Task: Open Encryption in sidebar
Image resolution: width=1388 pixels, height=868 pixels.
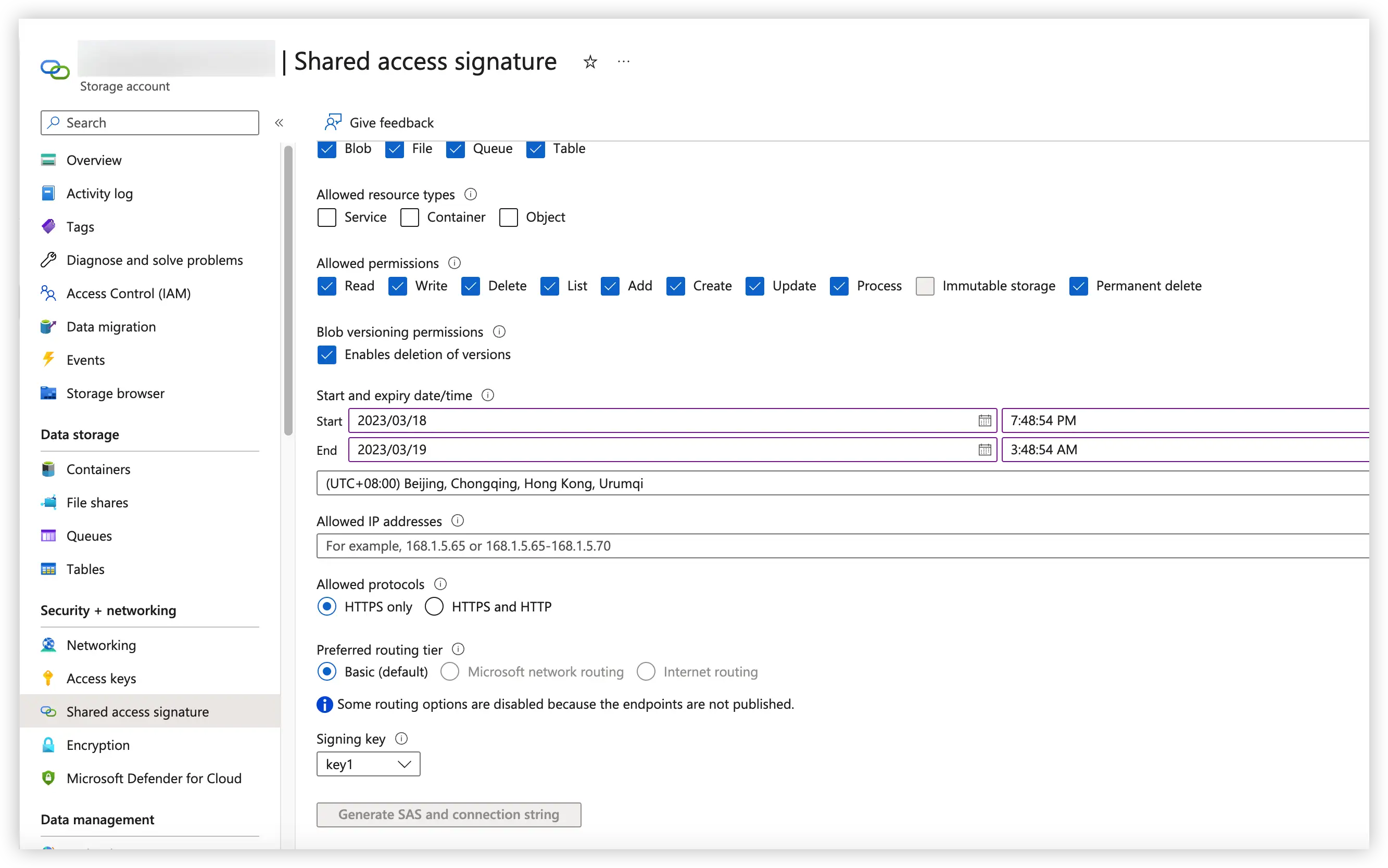Action: click(x=98, y=745)
